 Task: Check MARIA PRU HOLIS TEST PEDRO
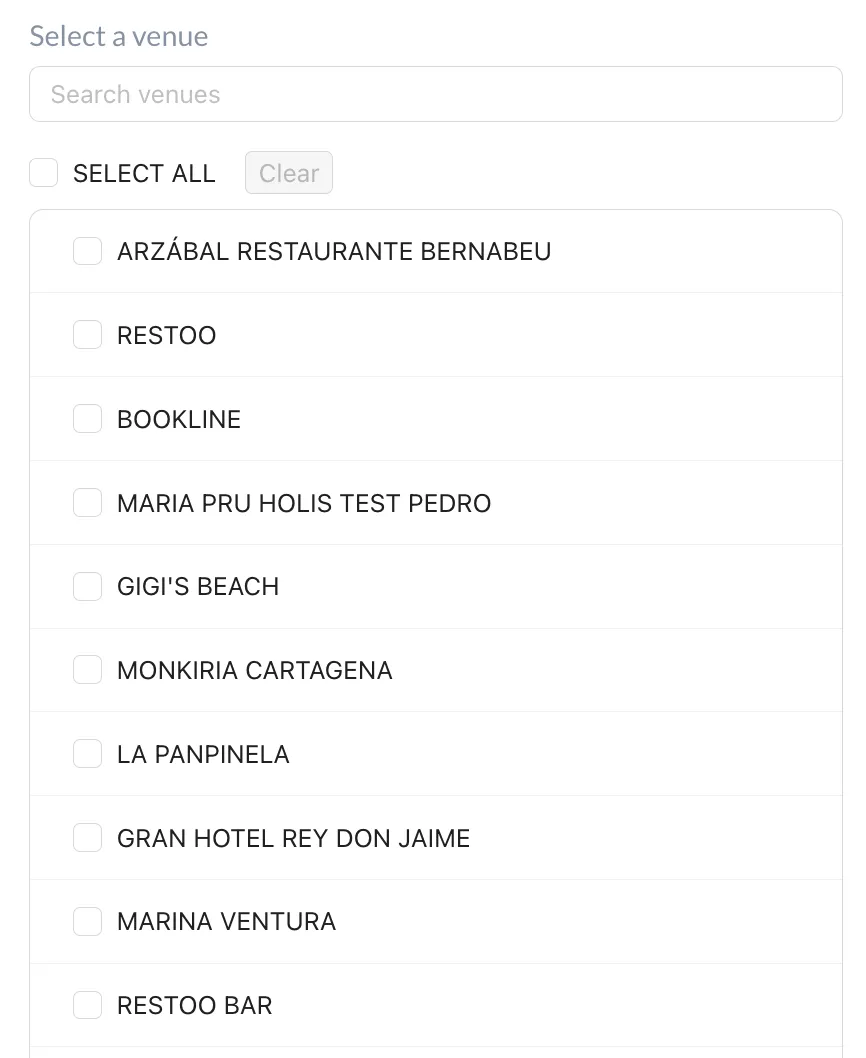click(x=87, y=503)
